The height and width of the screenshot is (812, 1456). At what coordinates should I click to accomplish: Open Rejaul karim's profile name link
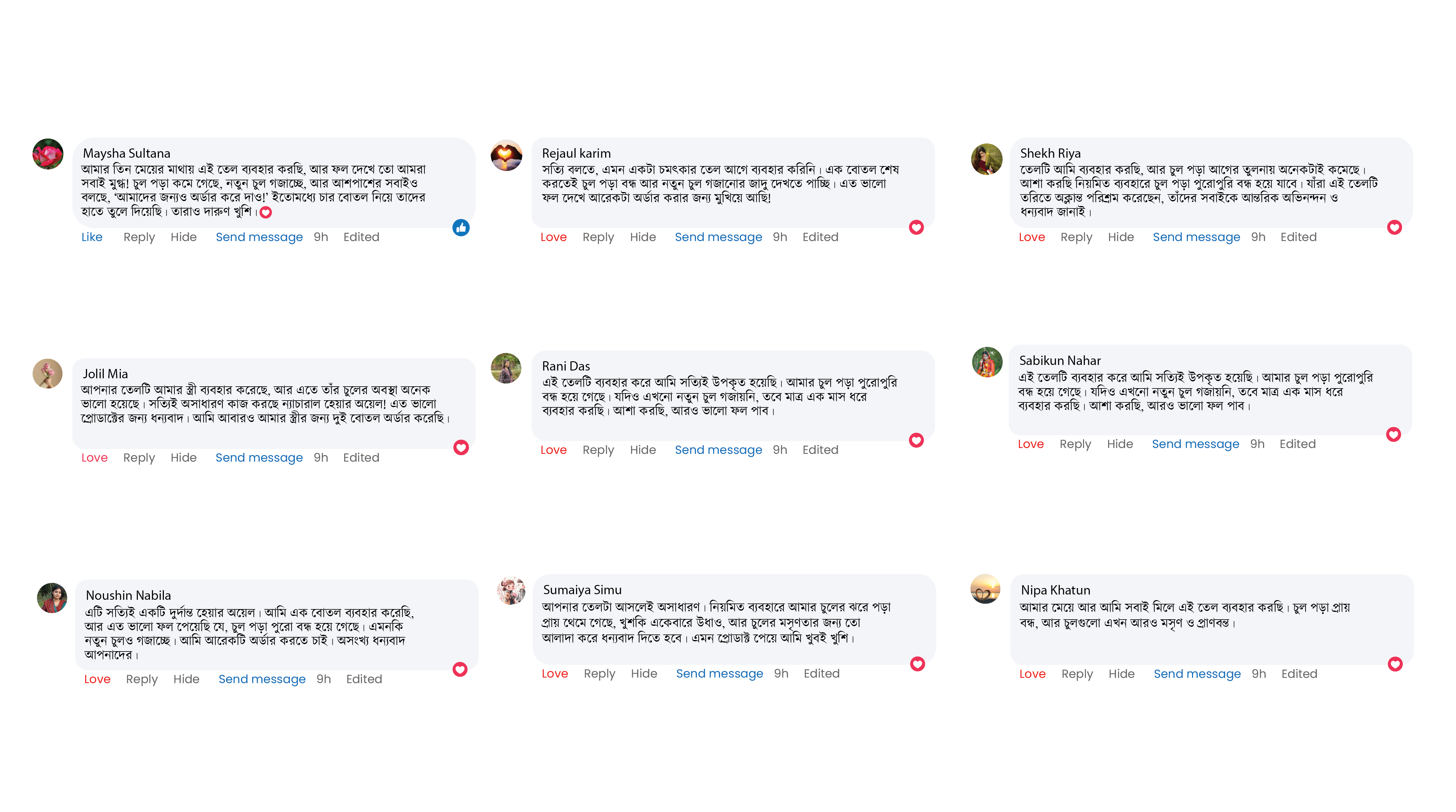coord(576,154)
